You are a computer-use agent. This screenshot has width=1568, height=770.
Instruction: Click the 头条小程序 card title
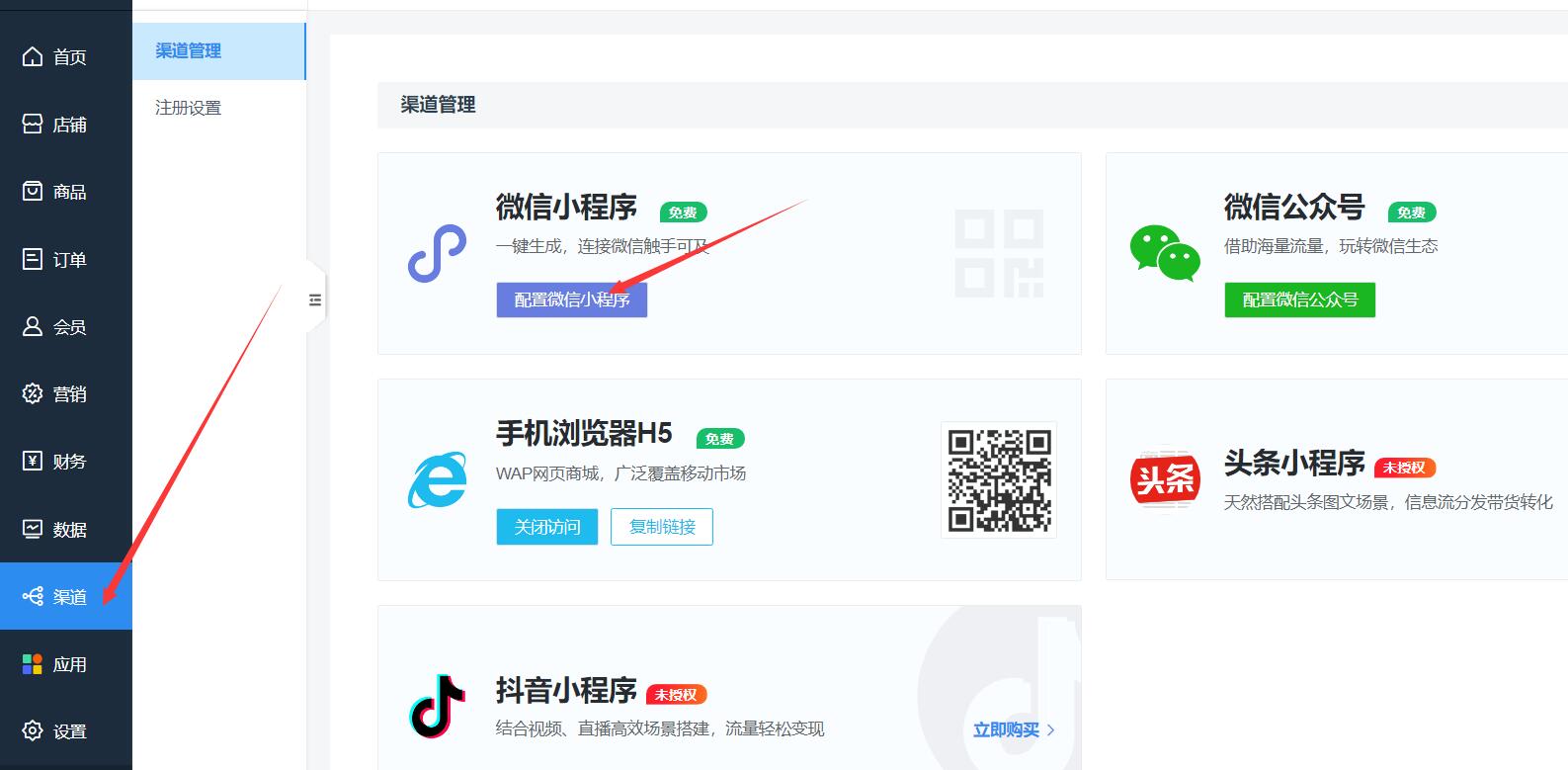tap(1294, 463)
